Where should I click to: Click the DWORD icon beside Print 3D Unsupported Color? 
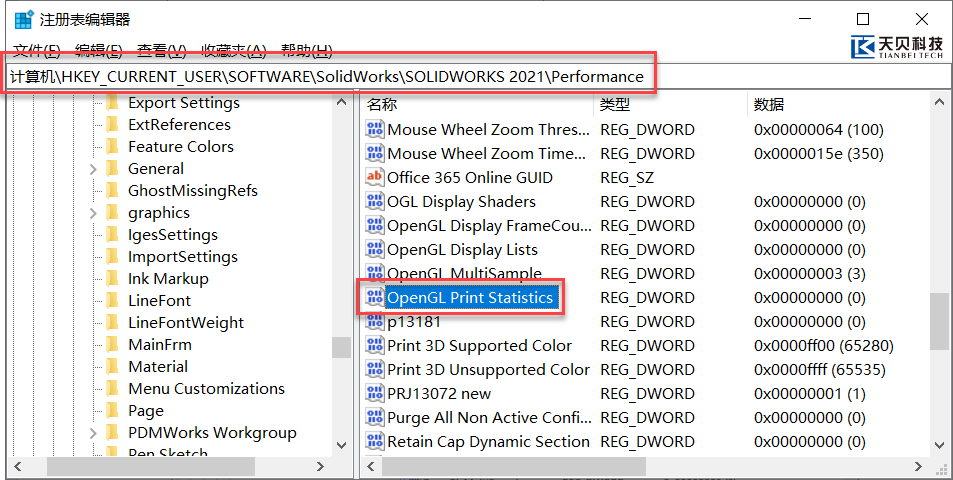pos(374,369)
